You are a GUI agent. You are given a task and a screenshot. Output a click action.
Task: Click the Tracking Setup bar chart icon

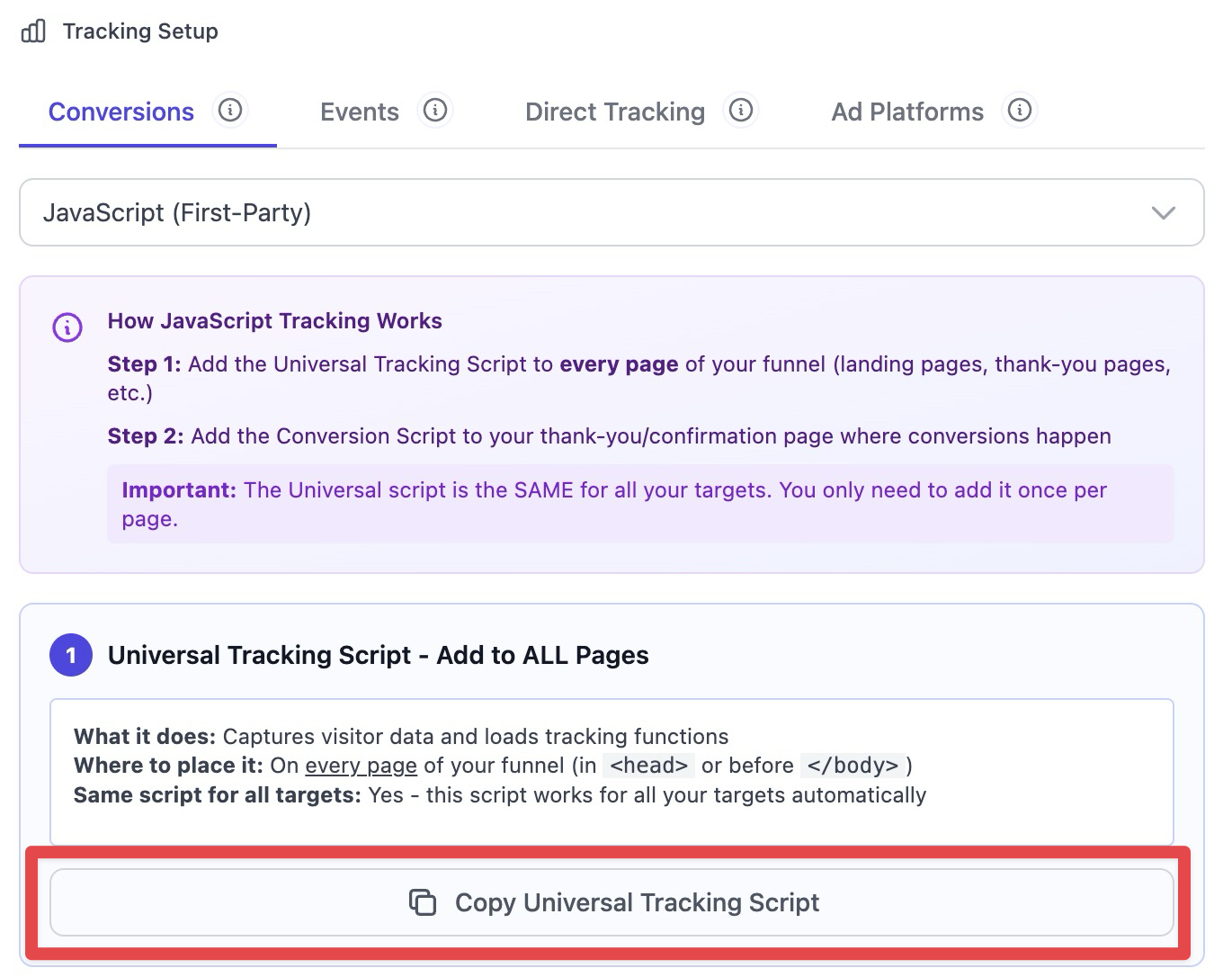(33, 31)
